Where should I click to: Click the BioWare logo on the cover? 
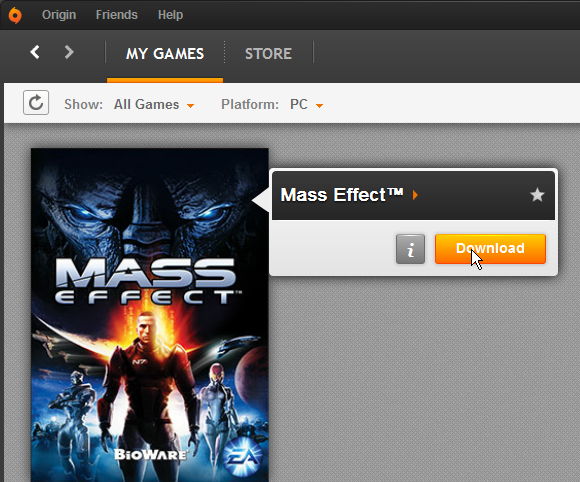[x=150, y=454]
